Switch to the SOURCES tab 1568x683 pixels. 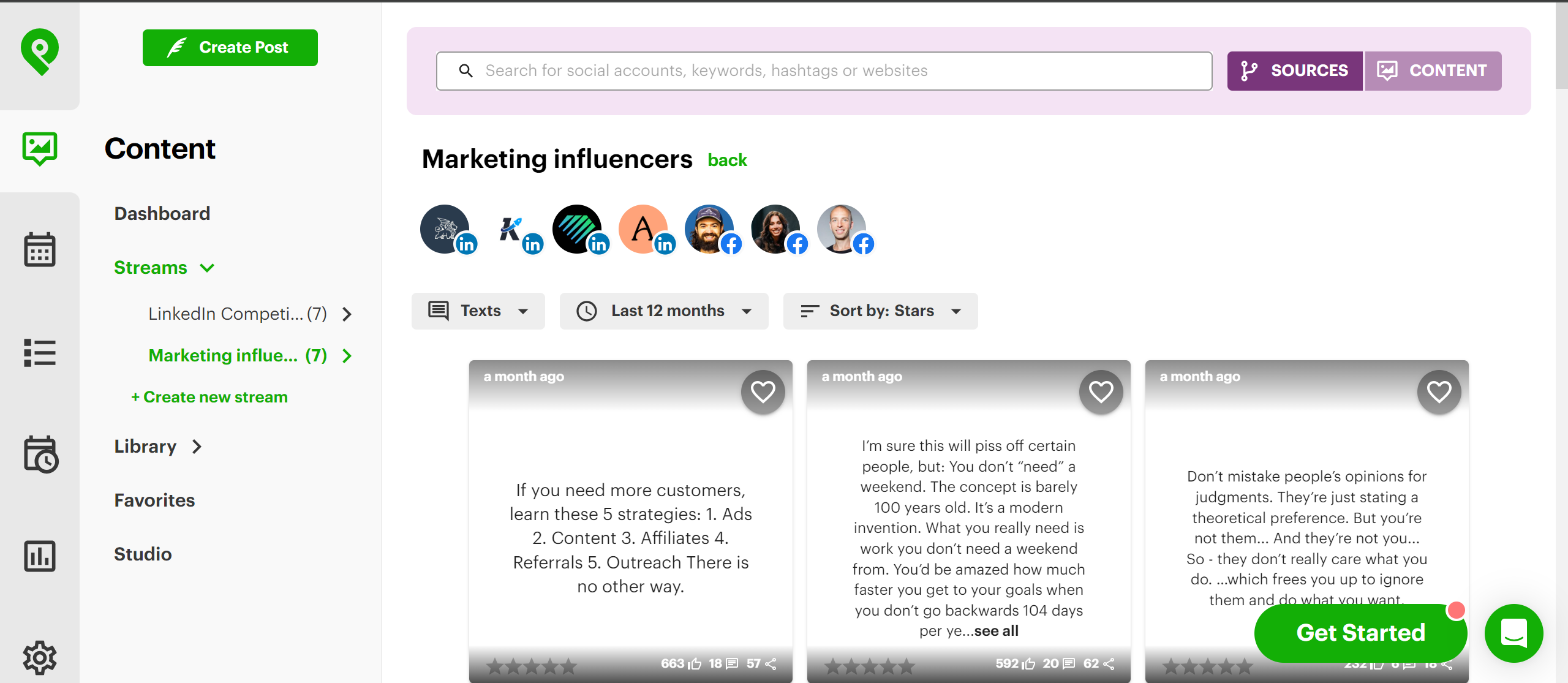click(x=1294, y=70)
